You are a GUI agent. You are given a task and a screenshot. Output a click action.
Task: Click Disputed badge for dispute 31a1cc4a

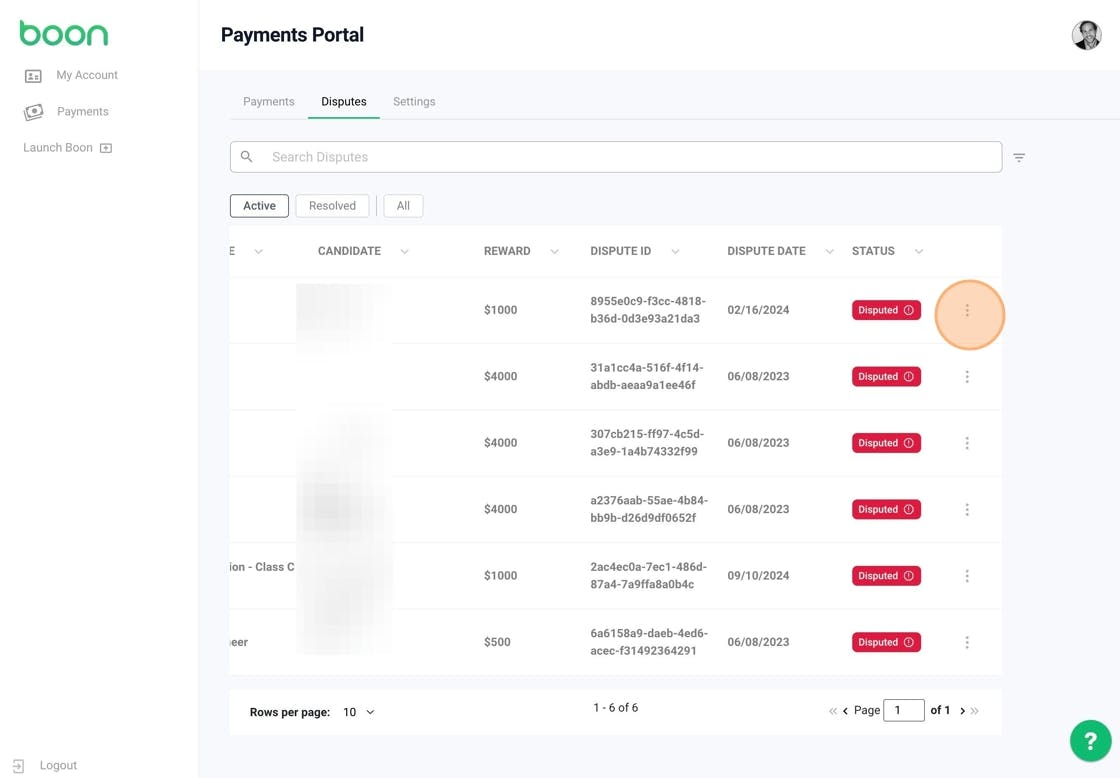point(886,376)
